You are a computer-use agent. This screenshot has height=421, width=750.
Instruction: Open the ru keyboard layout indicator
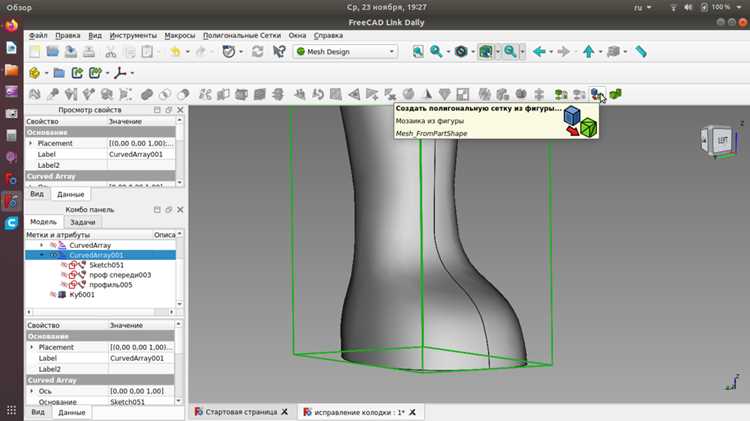(x=642, y=7)
